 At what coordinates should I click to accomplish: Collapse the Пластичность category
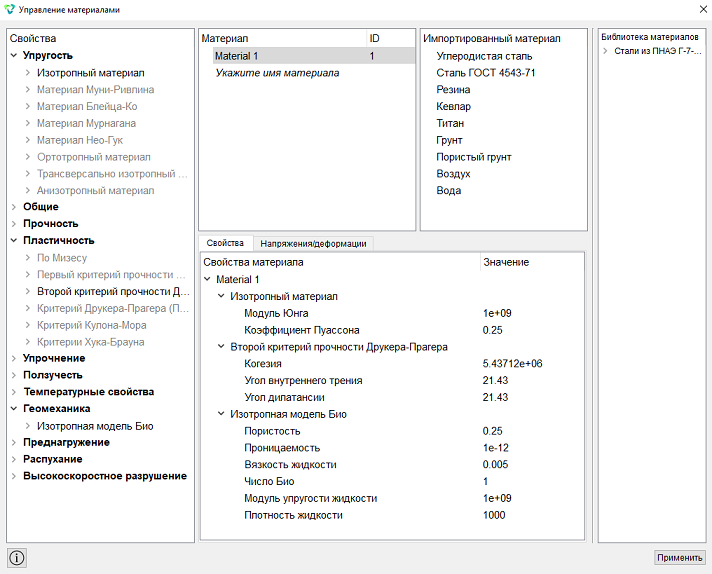(14, 241)
